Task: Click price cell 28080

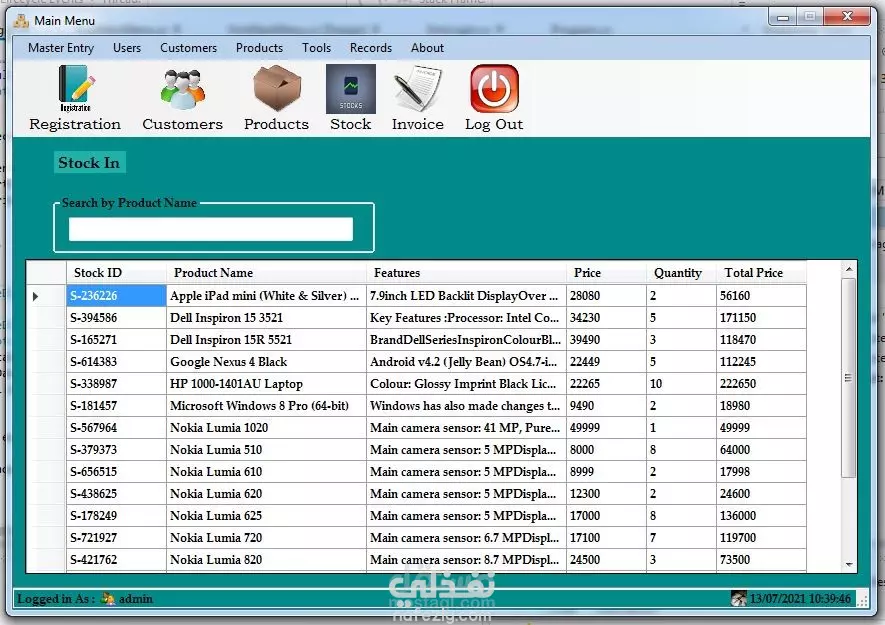Action: point(606,296)
